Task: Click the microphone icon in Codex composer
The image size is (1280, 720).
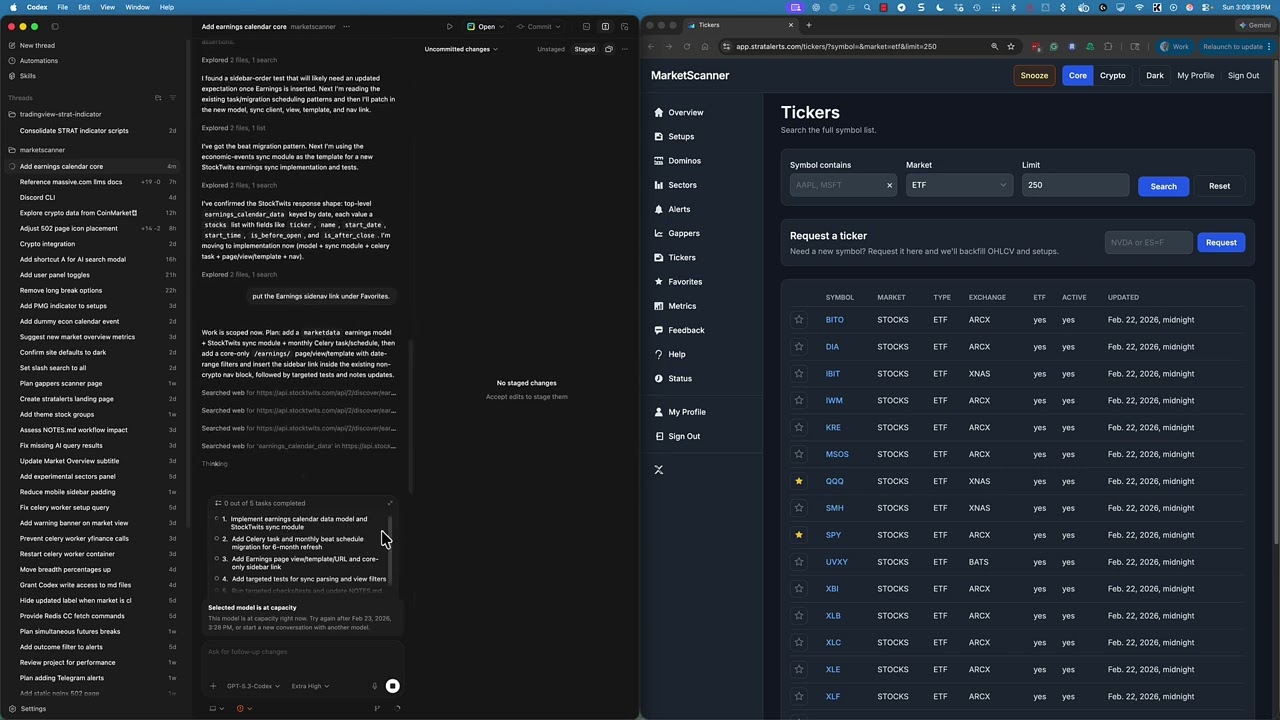Action: tap(375, 686)
